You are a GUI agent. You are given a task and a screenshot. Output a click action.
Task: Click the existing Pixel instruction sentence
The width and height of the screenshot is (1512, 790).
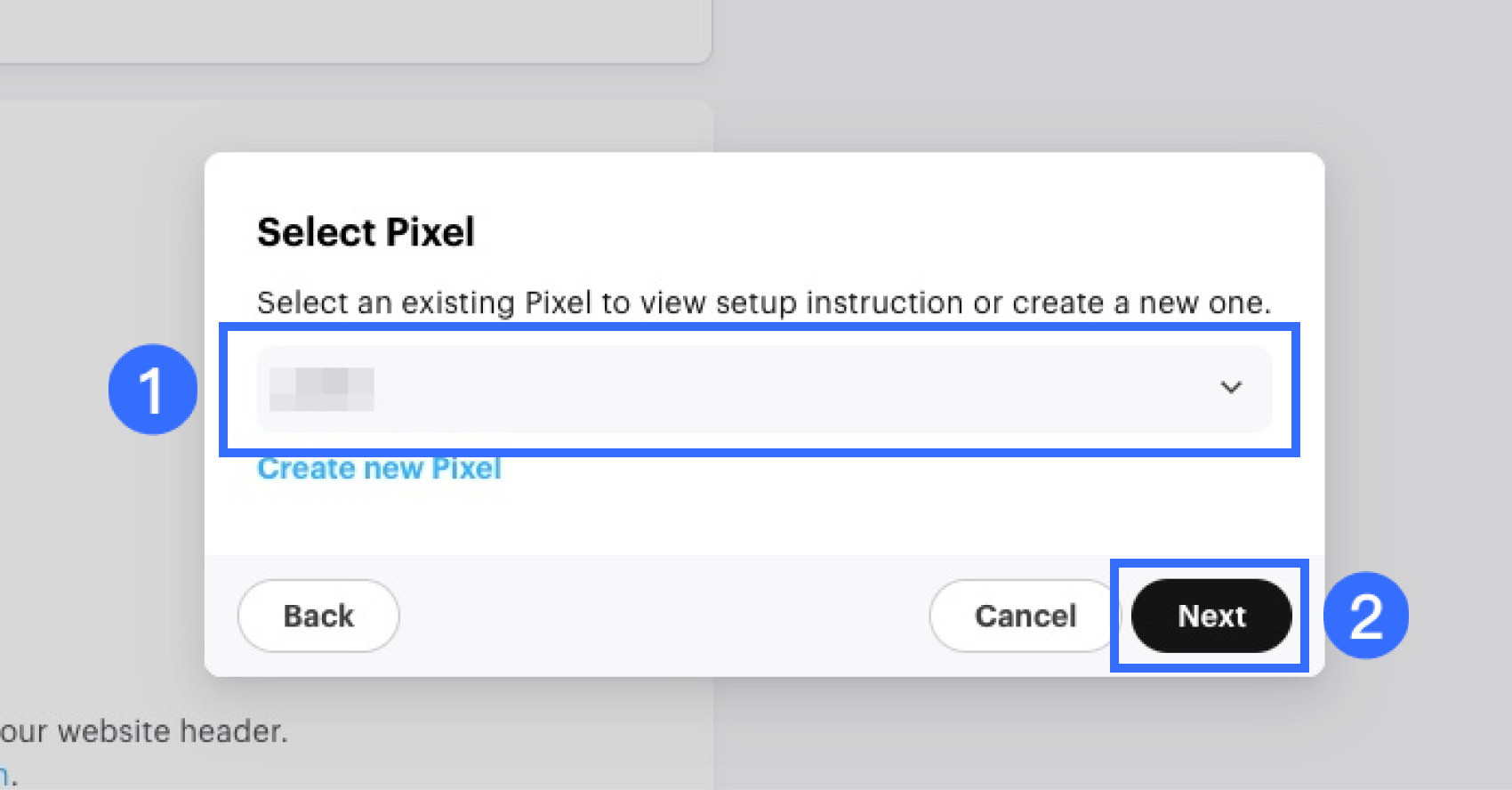click(x=763, y=303)
